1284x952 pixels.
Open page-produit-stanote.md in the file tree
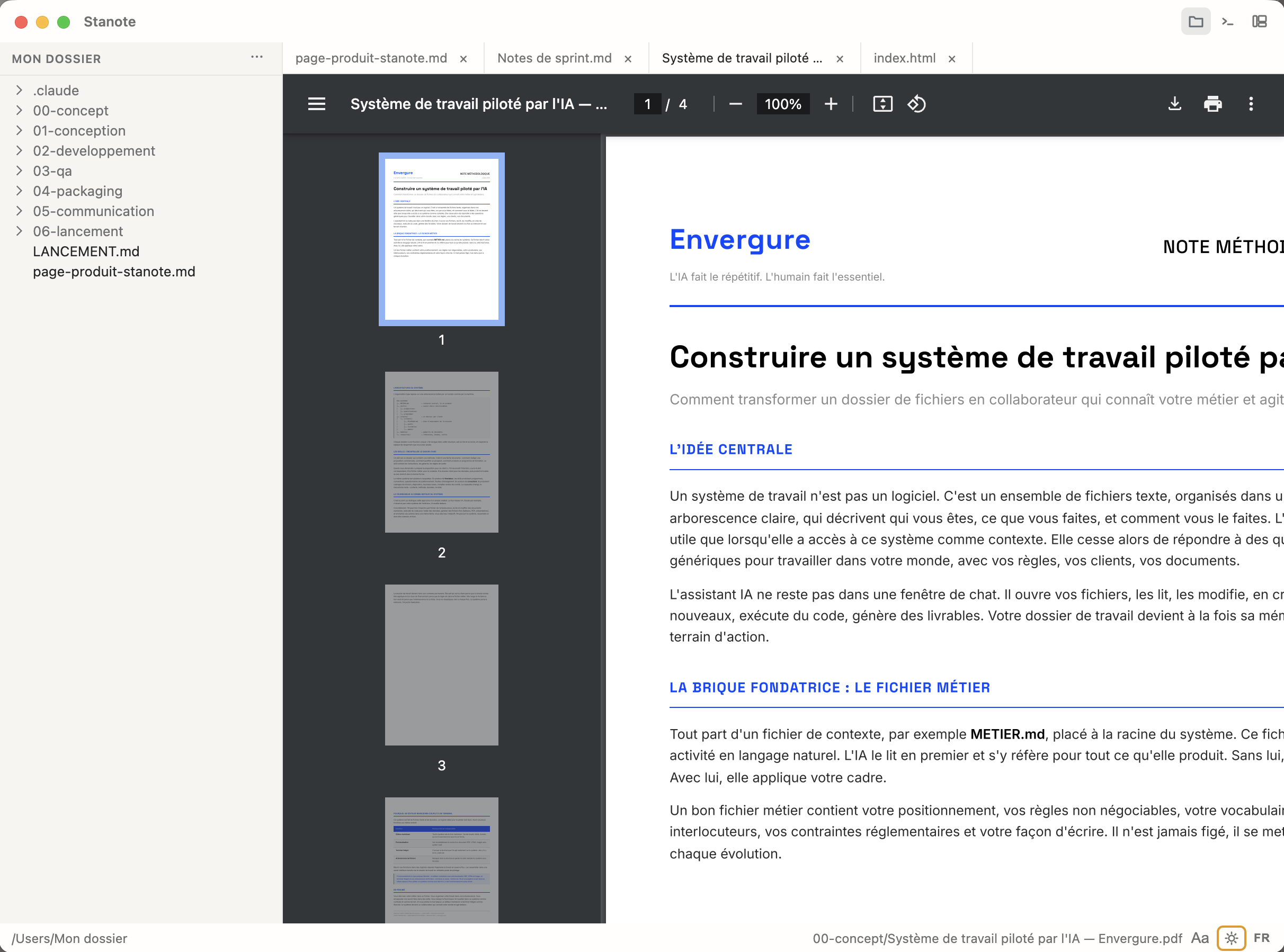click(x=114, y=272)
